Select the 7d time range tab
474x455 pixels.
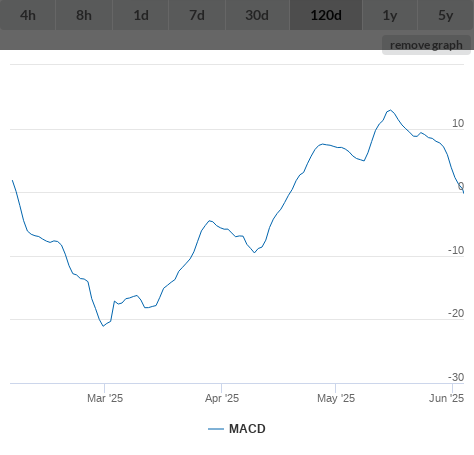click(x=197, y=15)
